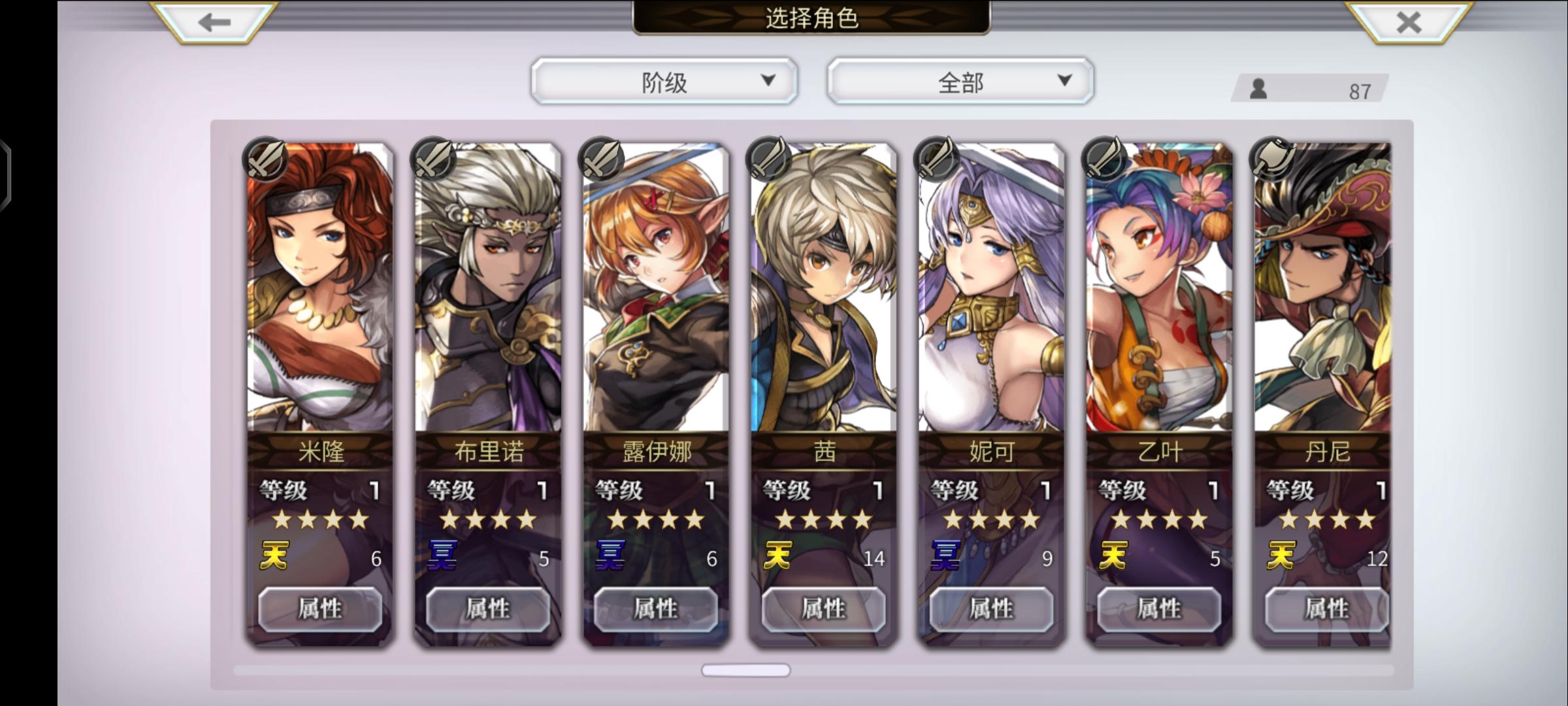Click the 天 element icon on 乙叶's card
Screen dimensions: 1568x706
[x=1114, y=556]
